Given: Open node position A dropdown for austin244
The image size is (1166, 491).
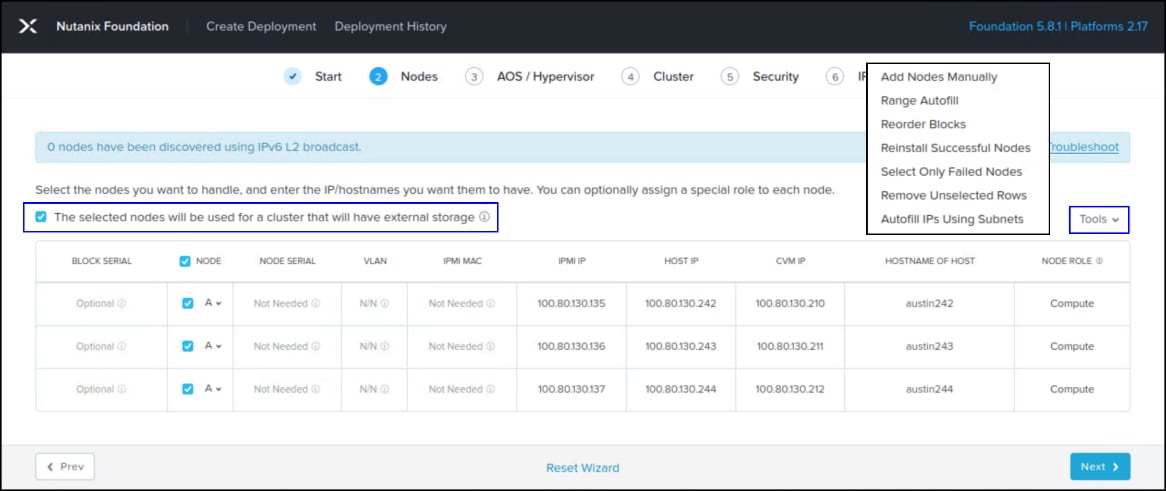Looking at the screenshot, I should 213,388.
